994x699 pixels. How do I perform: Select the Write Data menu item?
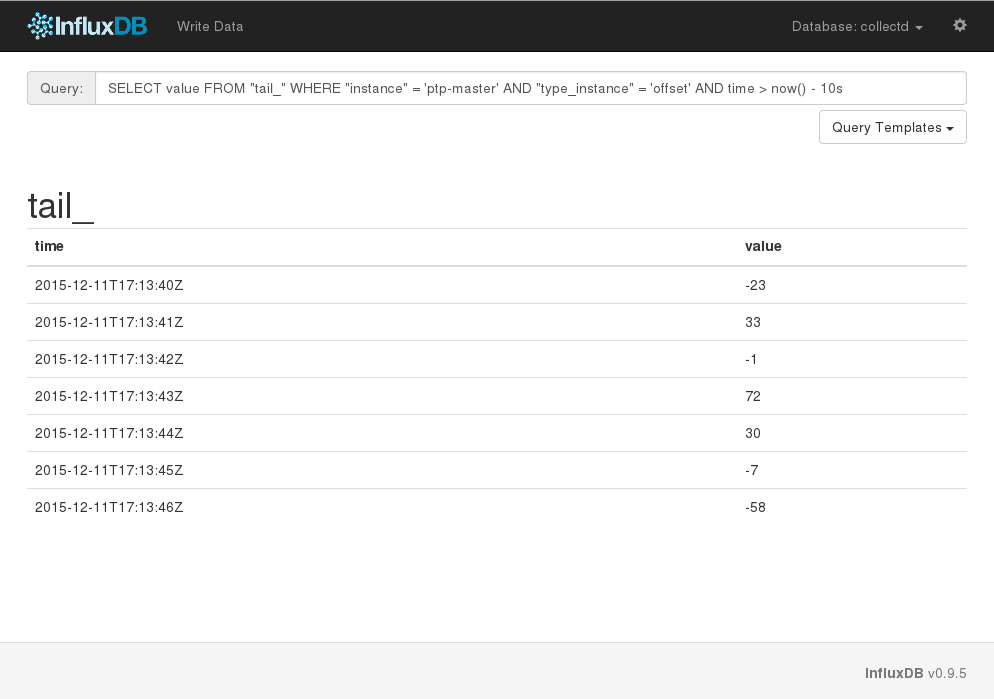tap(209, 27)
